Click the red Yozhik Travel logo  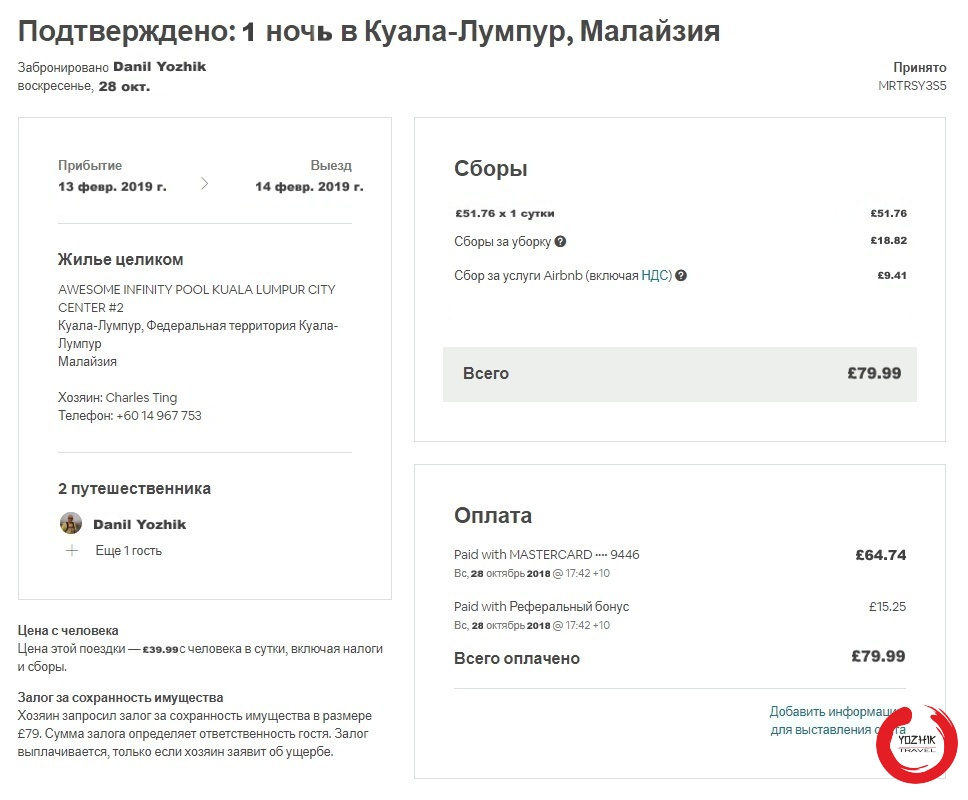pos(916,743)
